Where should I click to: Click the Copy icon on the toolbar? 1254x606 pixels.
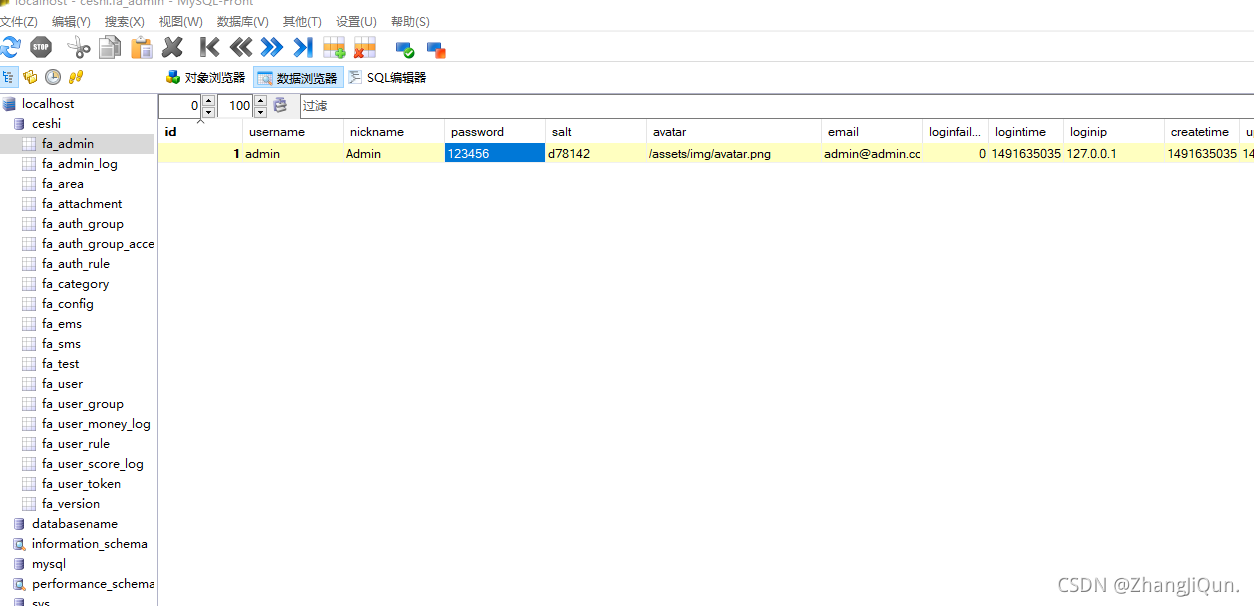click(108, 47)
